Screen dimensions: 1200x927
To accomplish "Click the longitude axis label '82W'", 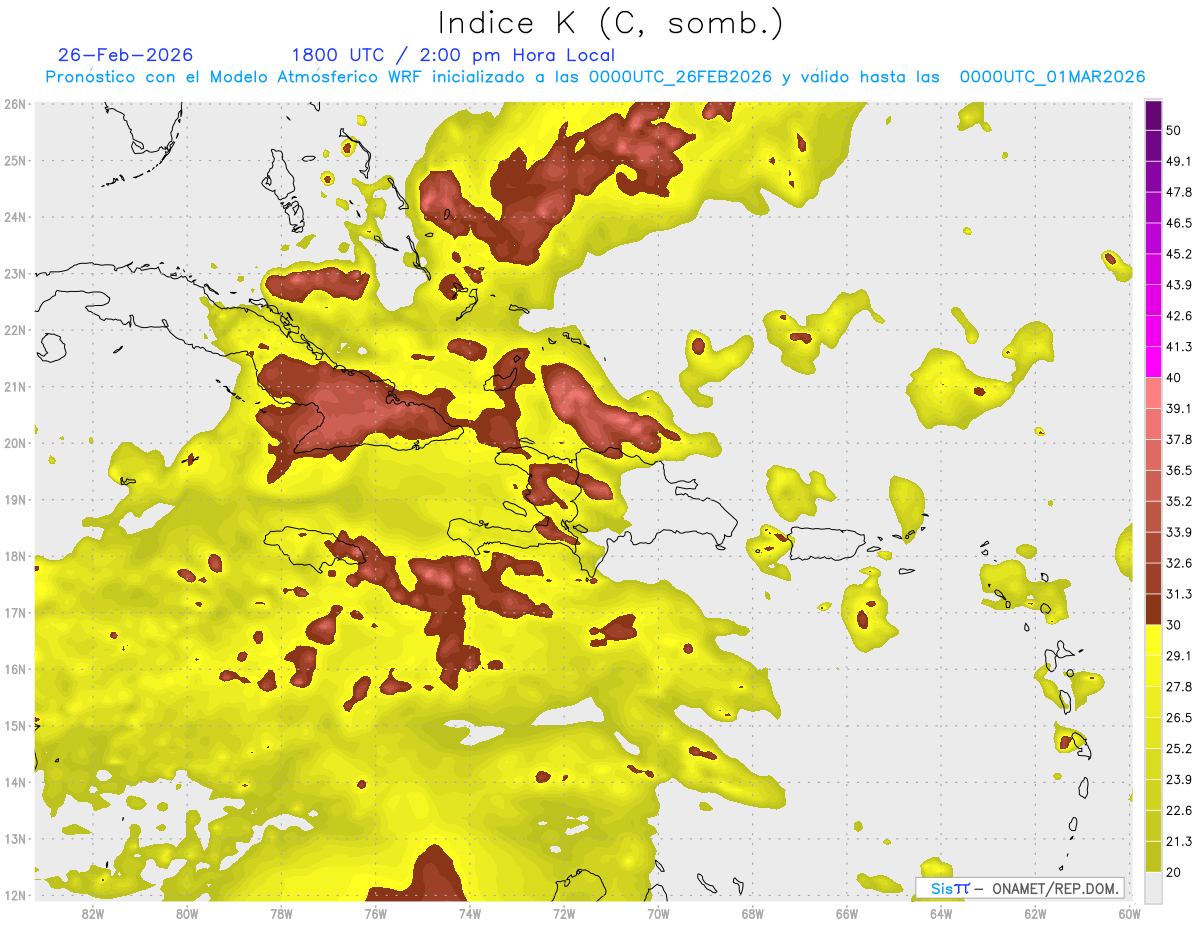I will (x=92, y=913).
